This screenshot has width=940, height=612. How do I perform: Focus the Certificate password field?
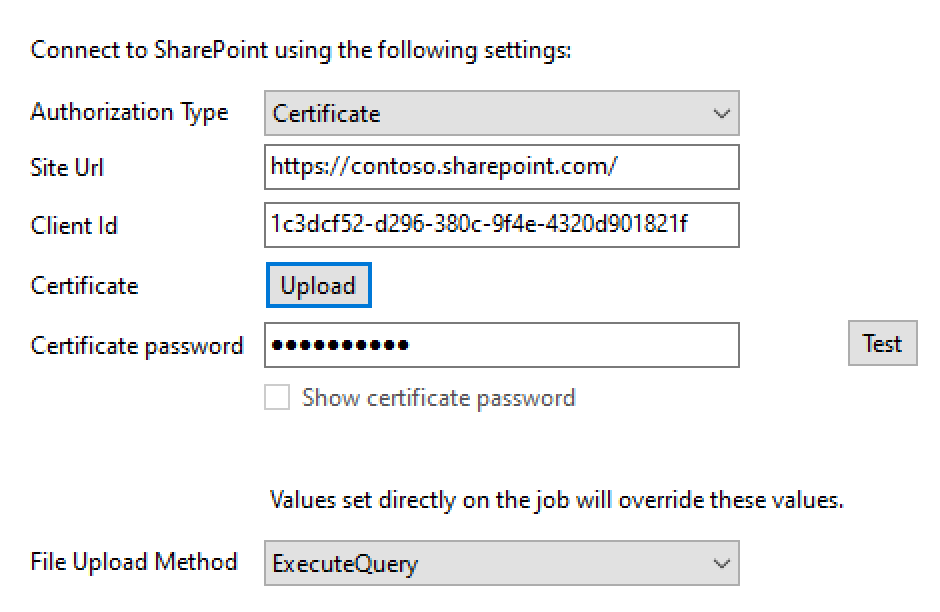[x=500, y=344]
